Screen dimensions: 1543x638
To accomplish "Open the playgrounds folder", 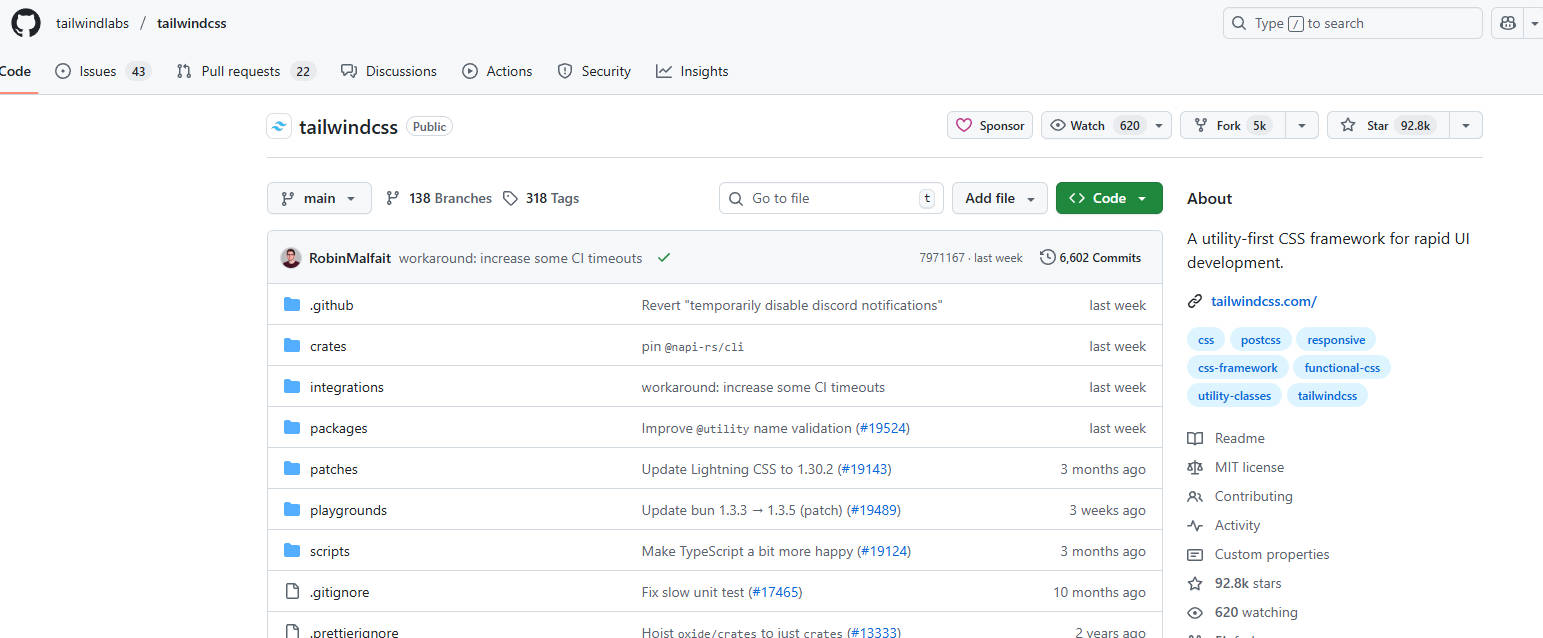I will click(x=348, y=510).
